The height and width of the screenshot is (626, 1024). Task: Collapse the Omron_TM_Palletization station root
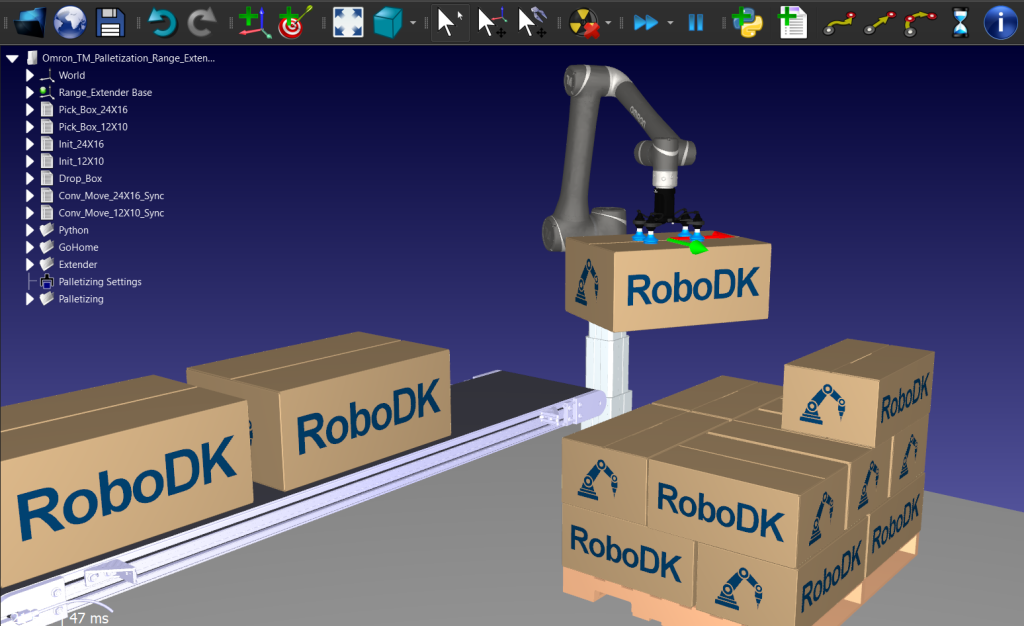coord(13,57)
